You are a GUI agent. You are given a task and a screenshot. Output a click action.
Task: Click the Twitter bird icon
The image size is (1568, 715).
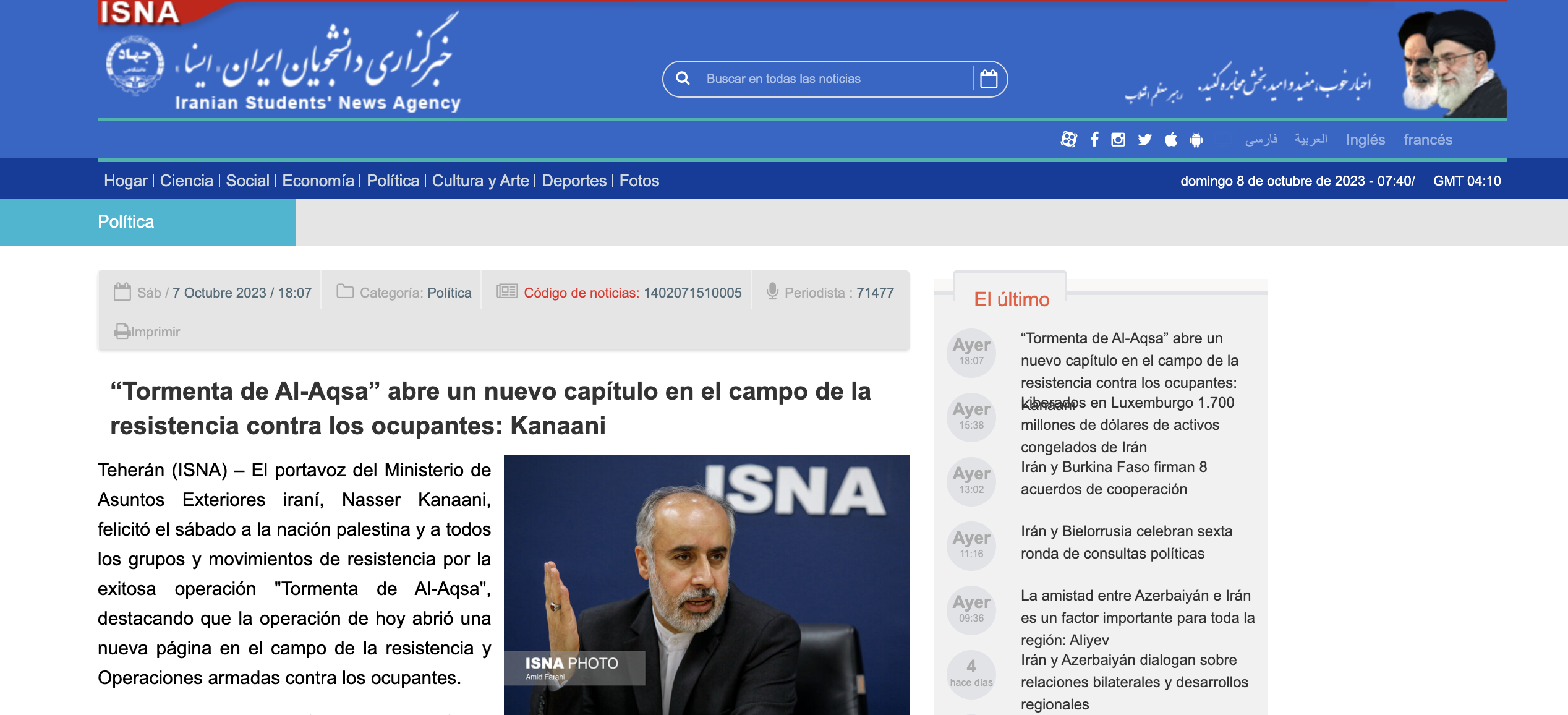tap(1144, 140)
